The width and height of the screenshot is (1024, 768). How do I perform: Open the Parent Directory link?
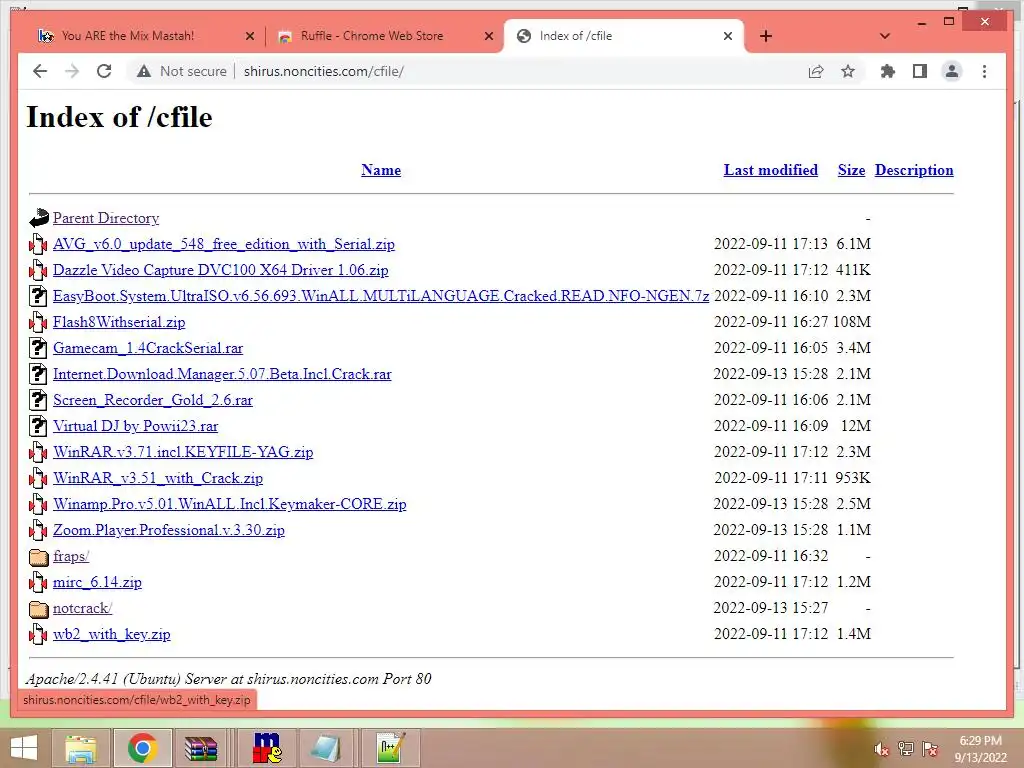point(106,218)
